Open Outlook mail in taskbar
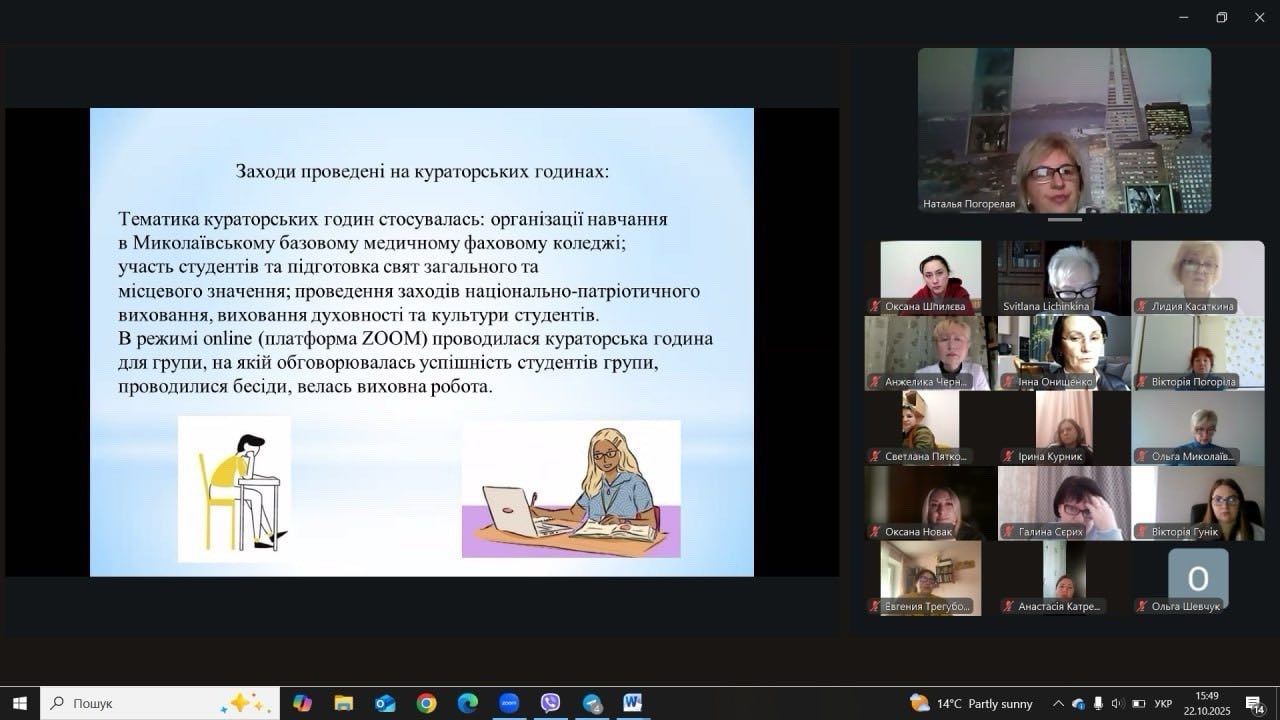Viewport: 1280px width, 720px height. 385,703
